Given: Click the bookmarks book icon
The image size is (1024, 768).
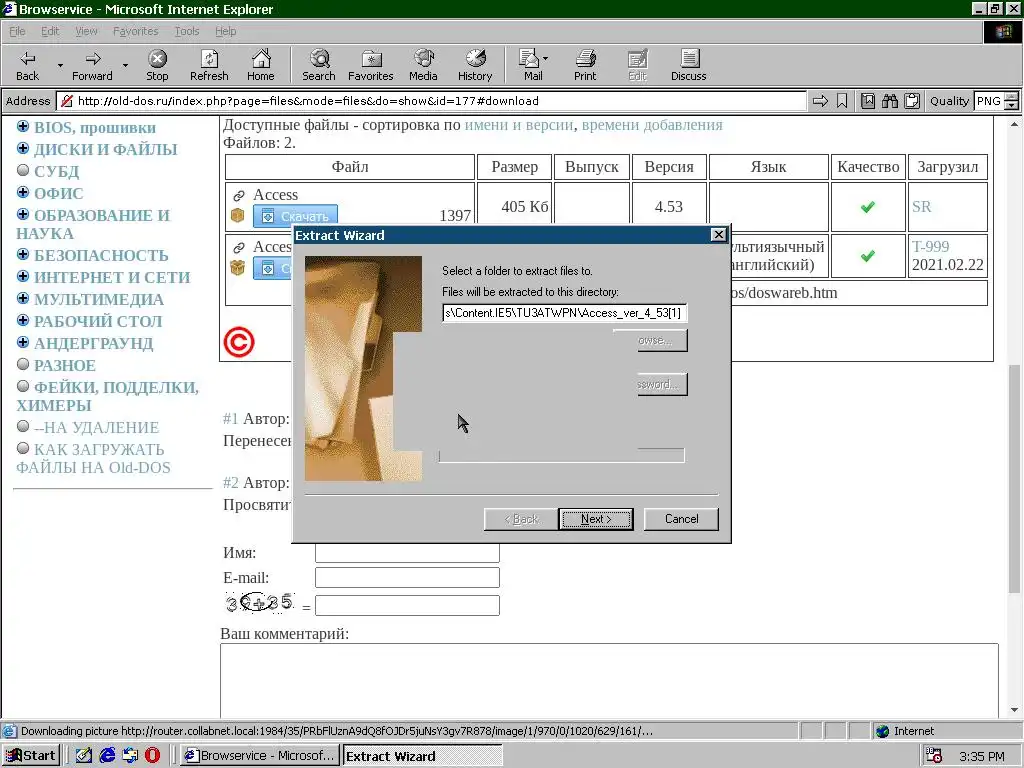Looking at the screenshot, I should pos(868,101).
